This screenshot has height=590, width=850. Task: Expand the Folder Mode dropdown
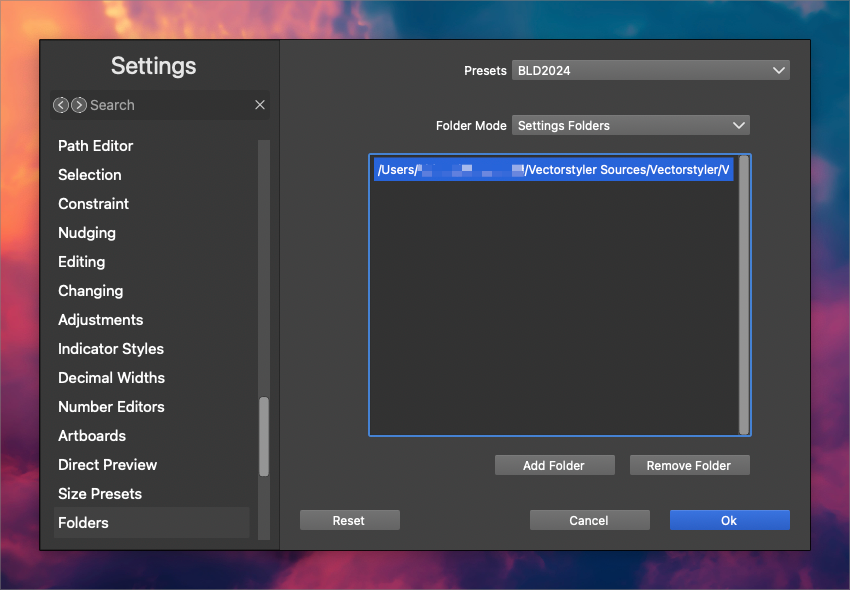pos(630,125)
